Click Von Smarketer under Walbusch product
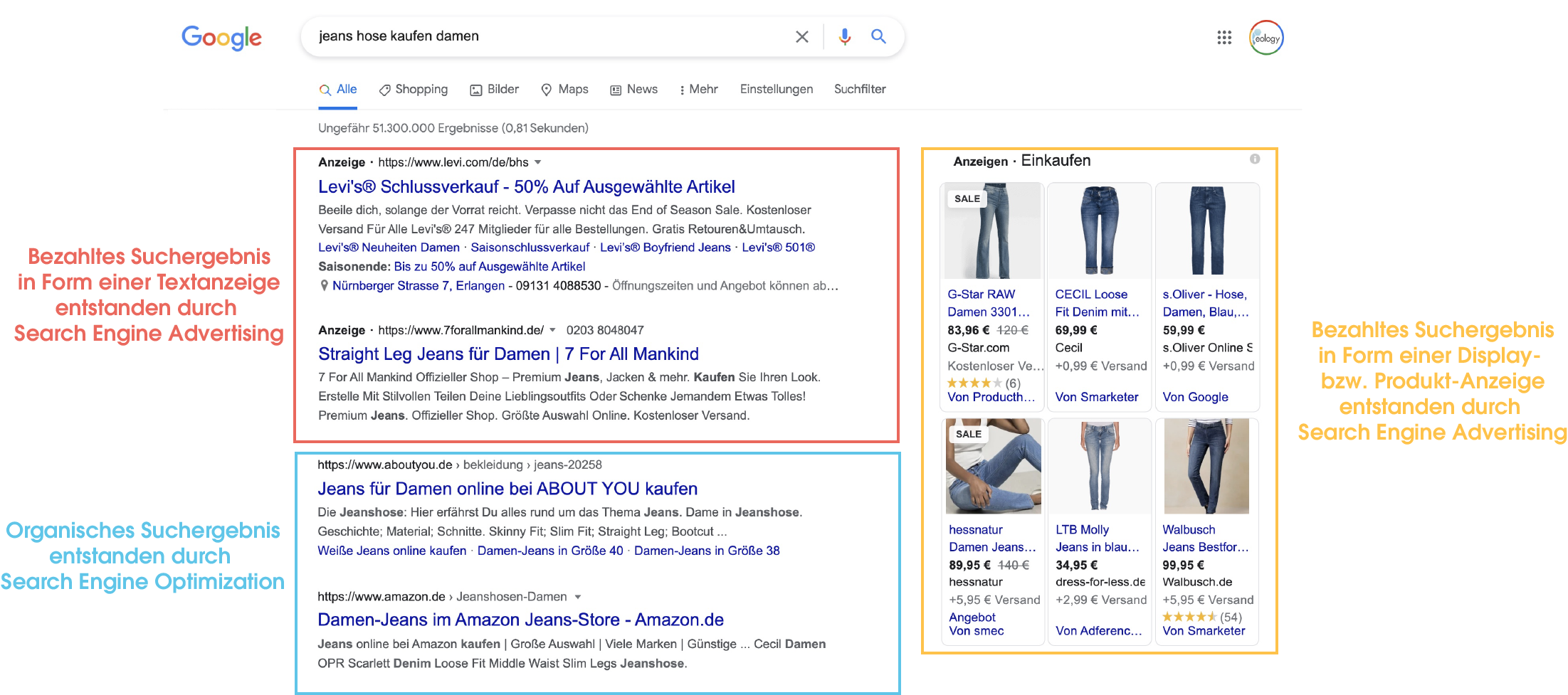Screen dimensions: 1568x695 [x=1204, y=631]
